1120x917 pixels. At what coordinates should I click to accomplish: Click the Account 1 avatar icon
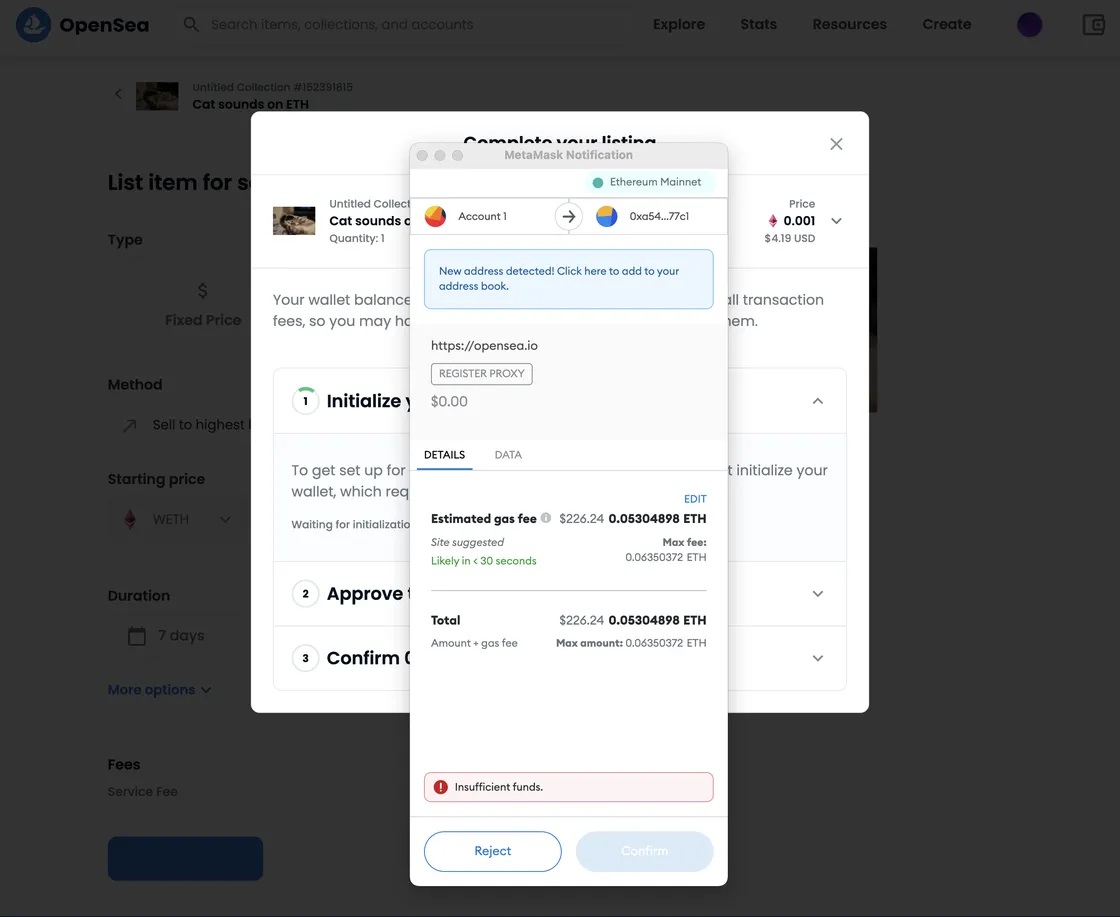click(435, 216)
